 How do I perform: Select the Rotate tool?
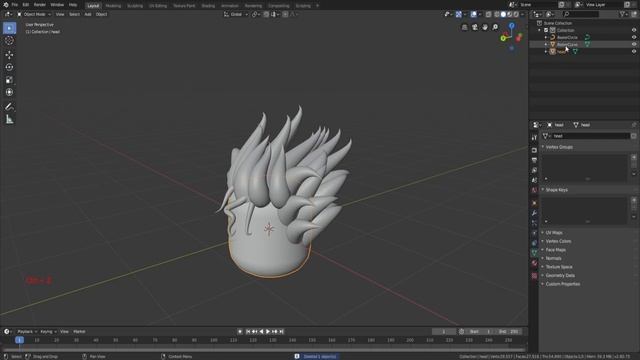pyautogui.click(x=9, y=67)
